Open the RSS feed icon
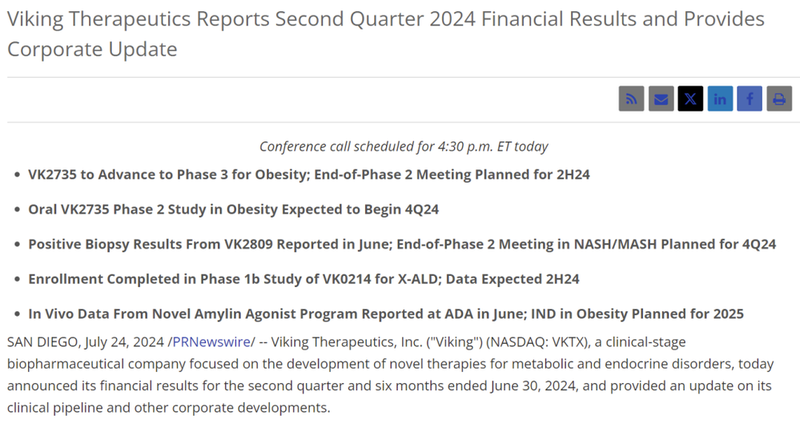The width and height of the screenshot is (800, 423). (x=631, y=99)
